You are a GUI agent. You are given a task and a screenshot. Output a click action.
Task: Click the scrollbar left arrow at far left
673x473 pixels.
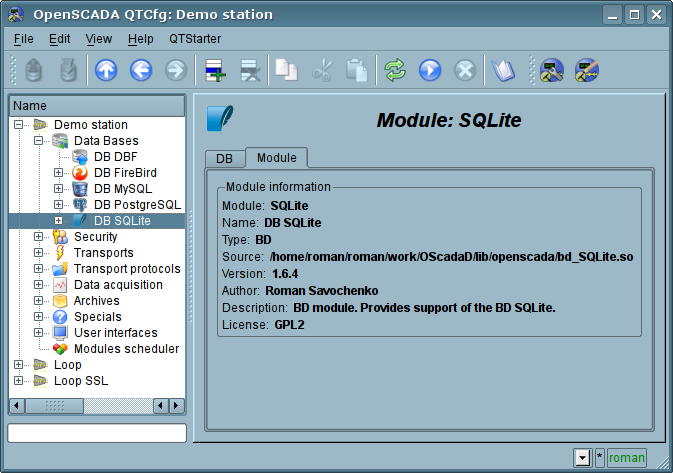point(17,406)
